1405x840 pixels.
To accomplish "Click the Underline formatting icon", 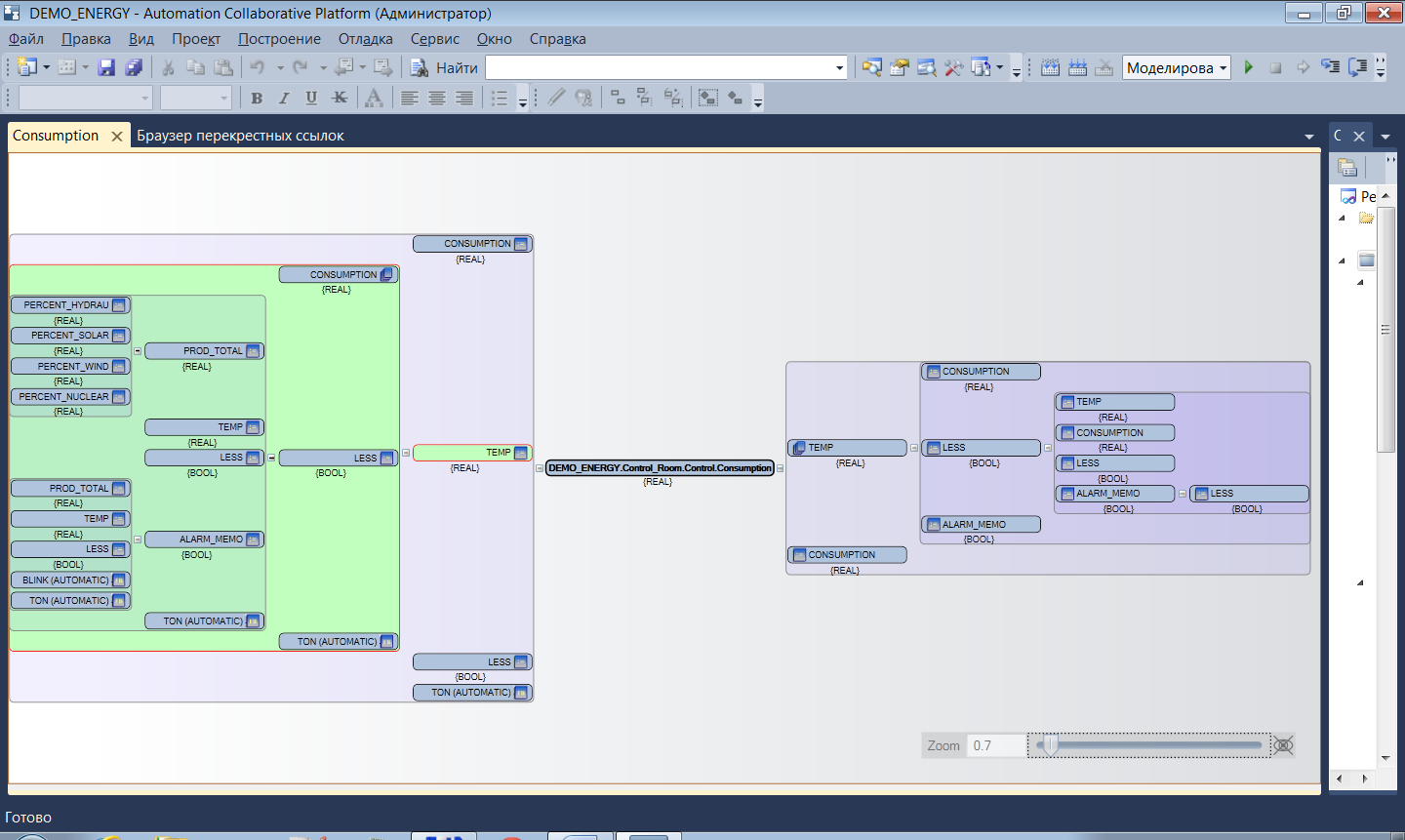I will coord(311,98).
